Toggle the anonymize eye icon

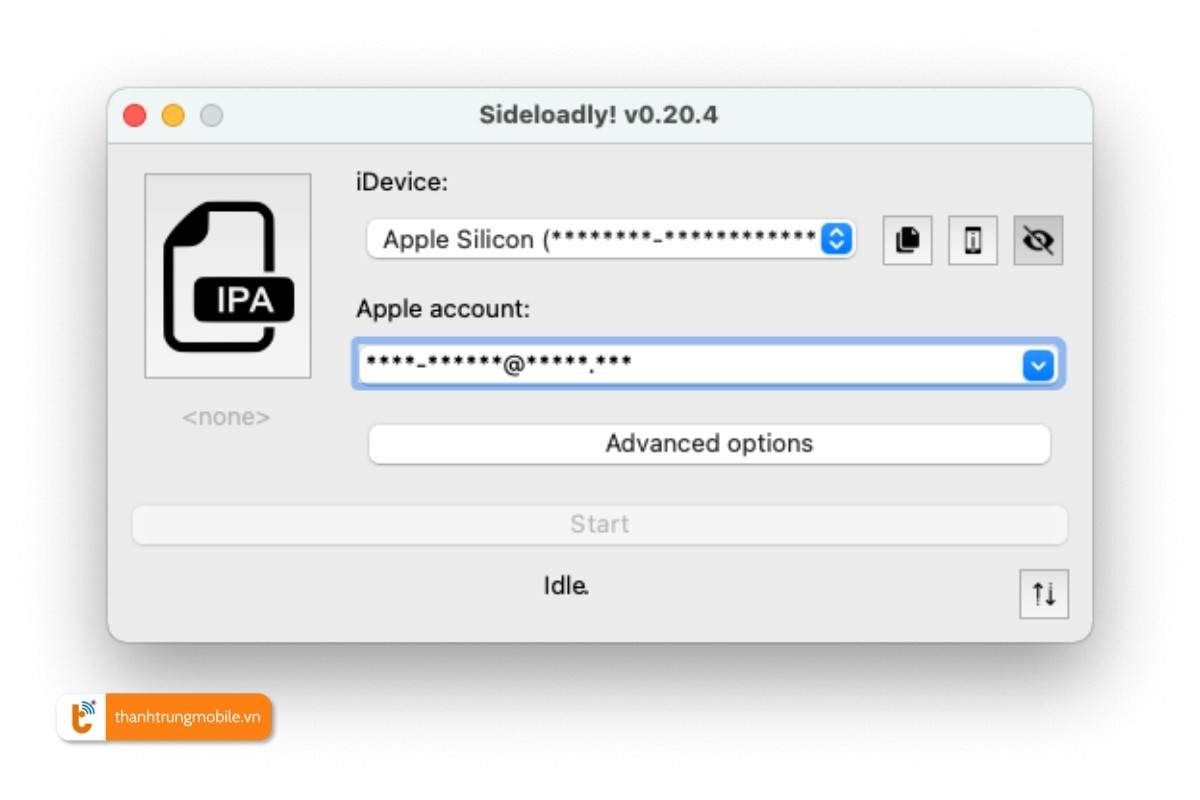pyautogui.click(x=1038, y=240)
